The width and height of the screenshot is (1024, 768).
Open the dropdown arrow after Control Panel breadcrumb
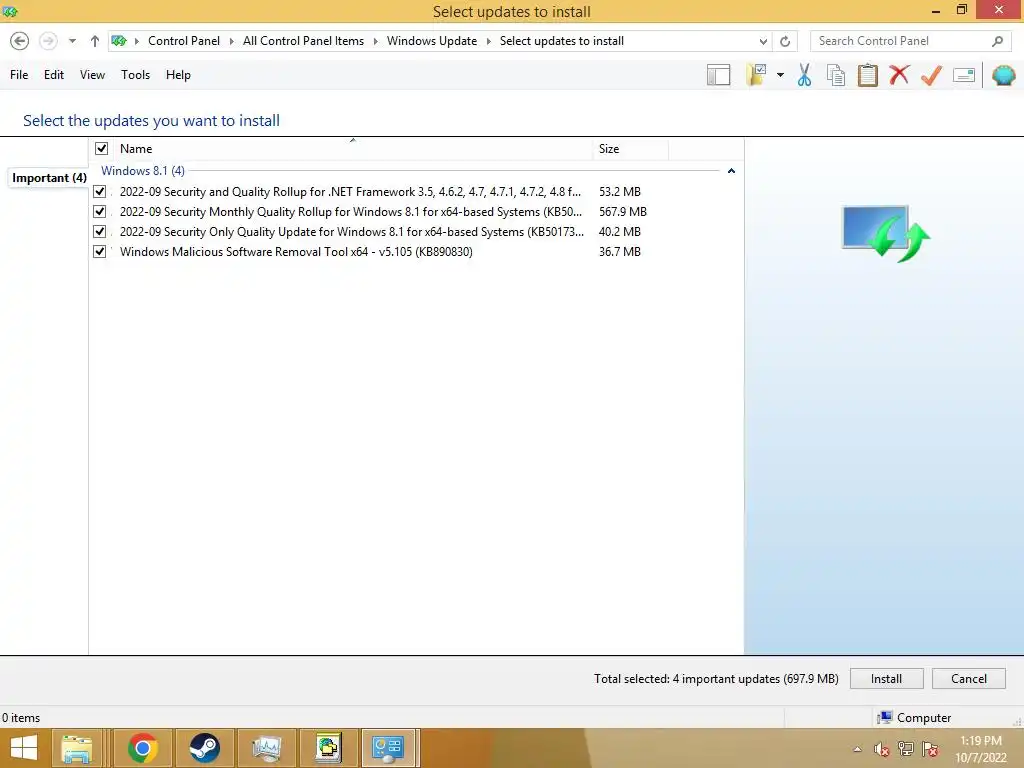232,41
